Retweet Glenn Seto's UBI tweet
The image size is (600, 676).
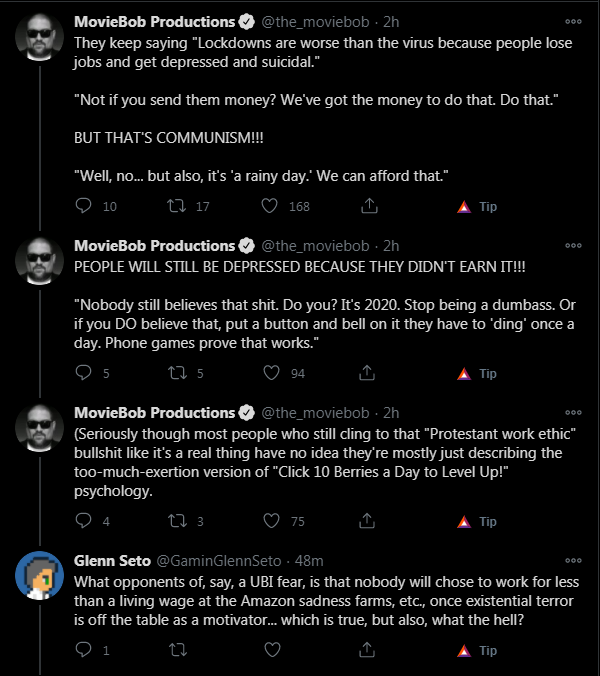[x=178, y=649]
